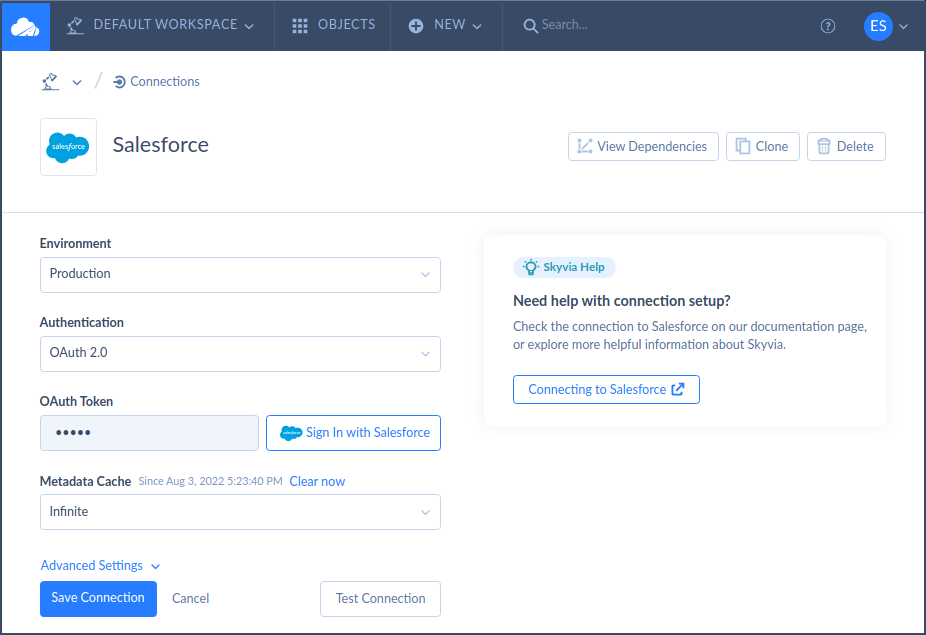
Task: Click the ES user avatar
Action: (x=878, y=26)
